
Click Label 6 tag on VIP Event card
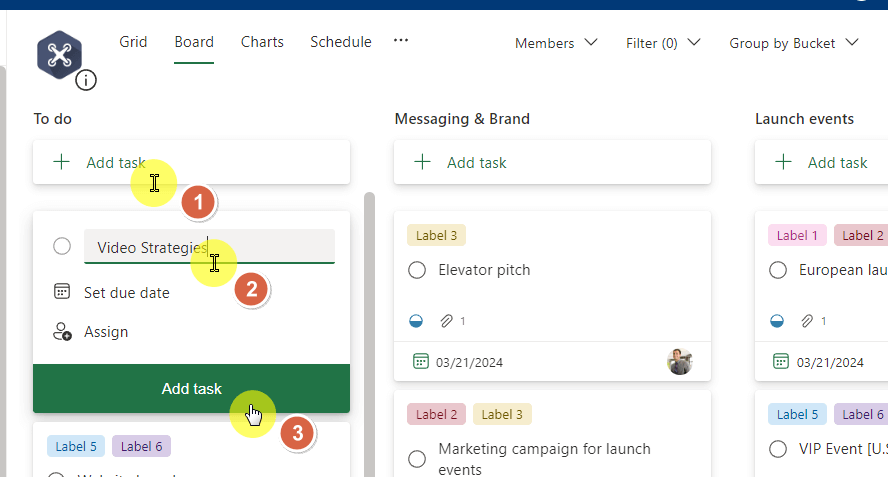click(x=861, y=415)
